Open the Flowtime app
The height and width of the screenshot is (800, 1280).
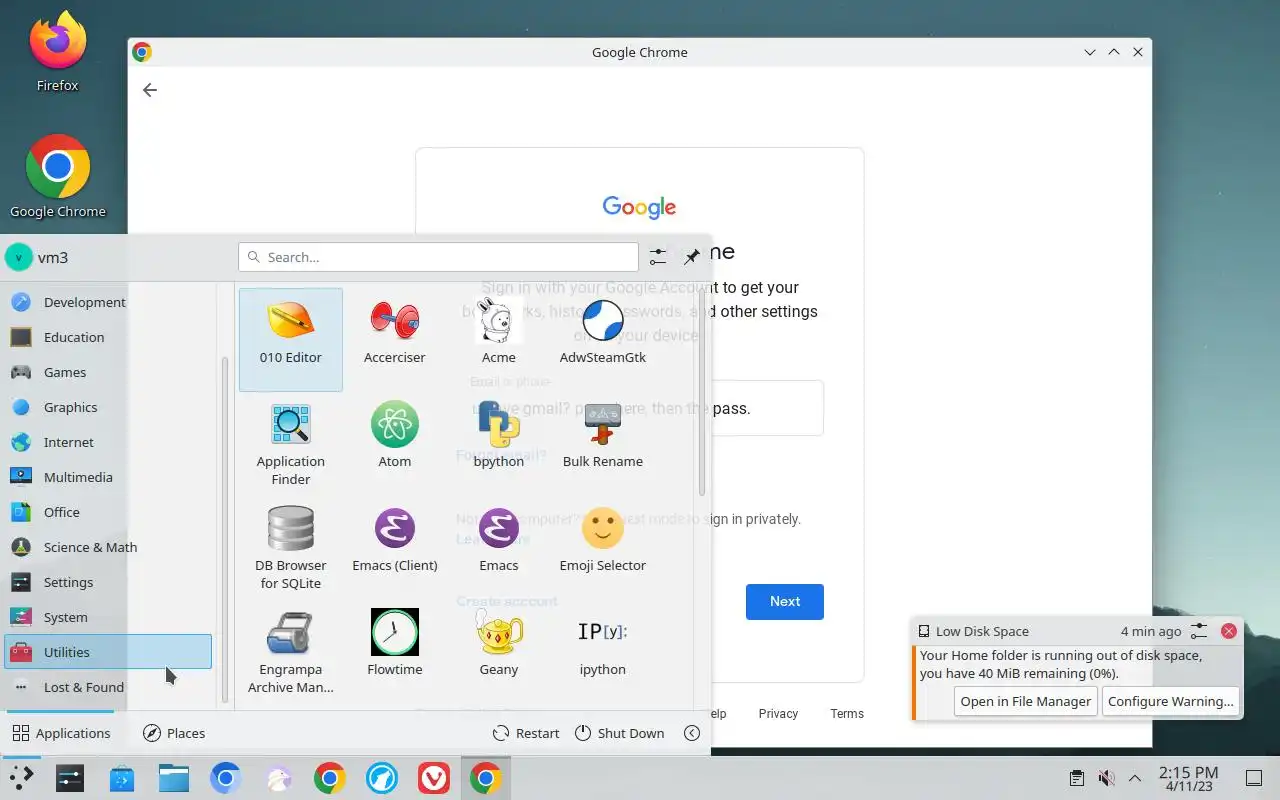coord(395,651)
